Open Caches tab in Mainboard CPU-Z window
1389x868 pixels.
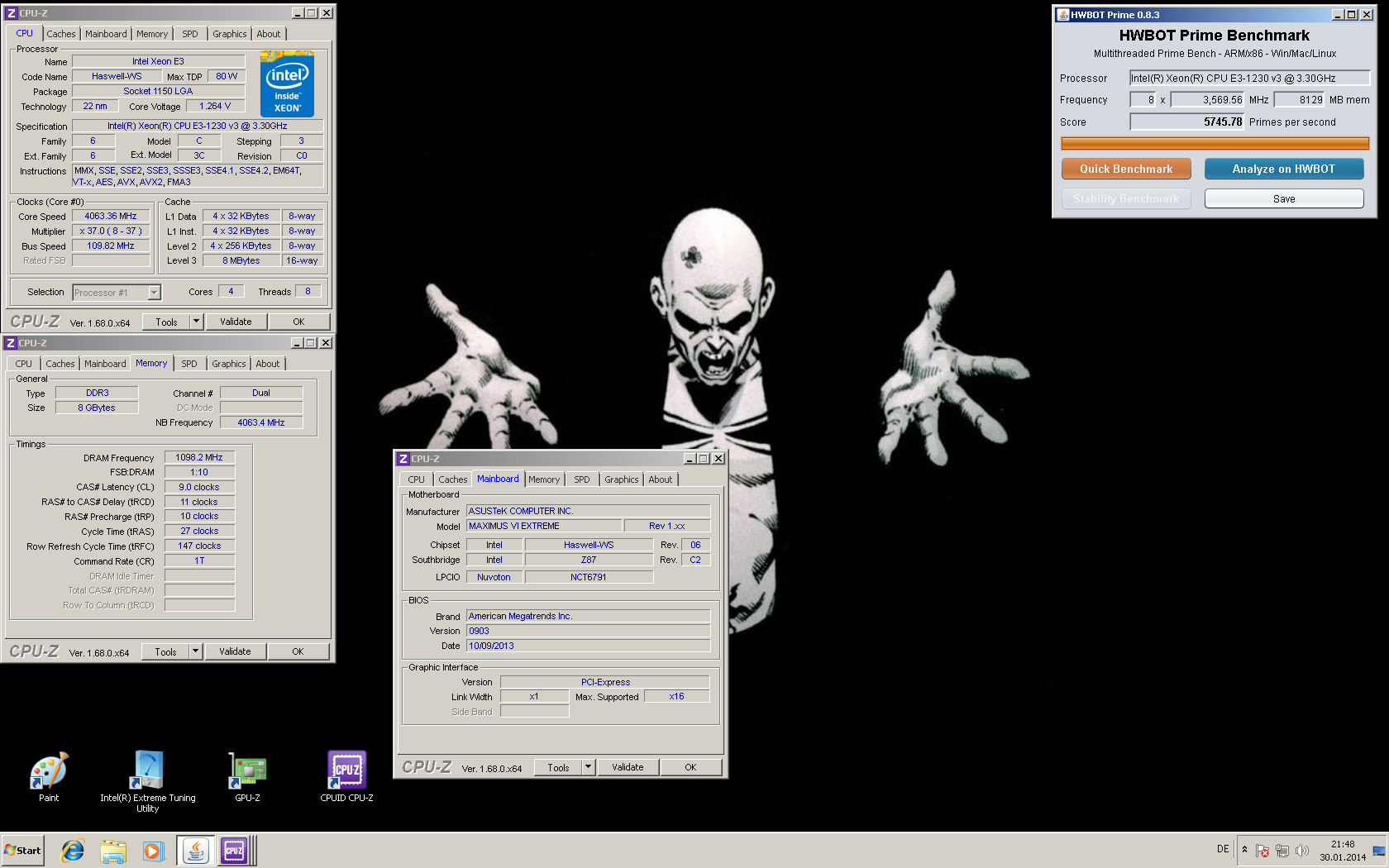[453, 479]
